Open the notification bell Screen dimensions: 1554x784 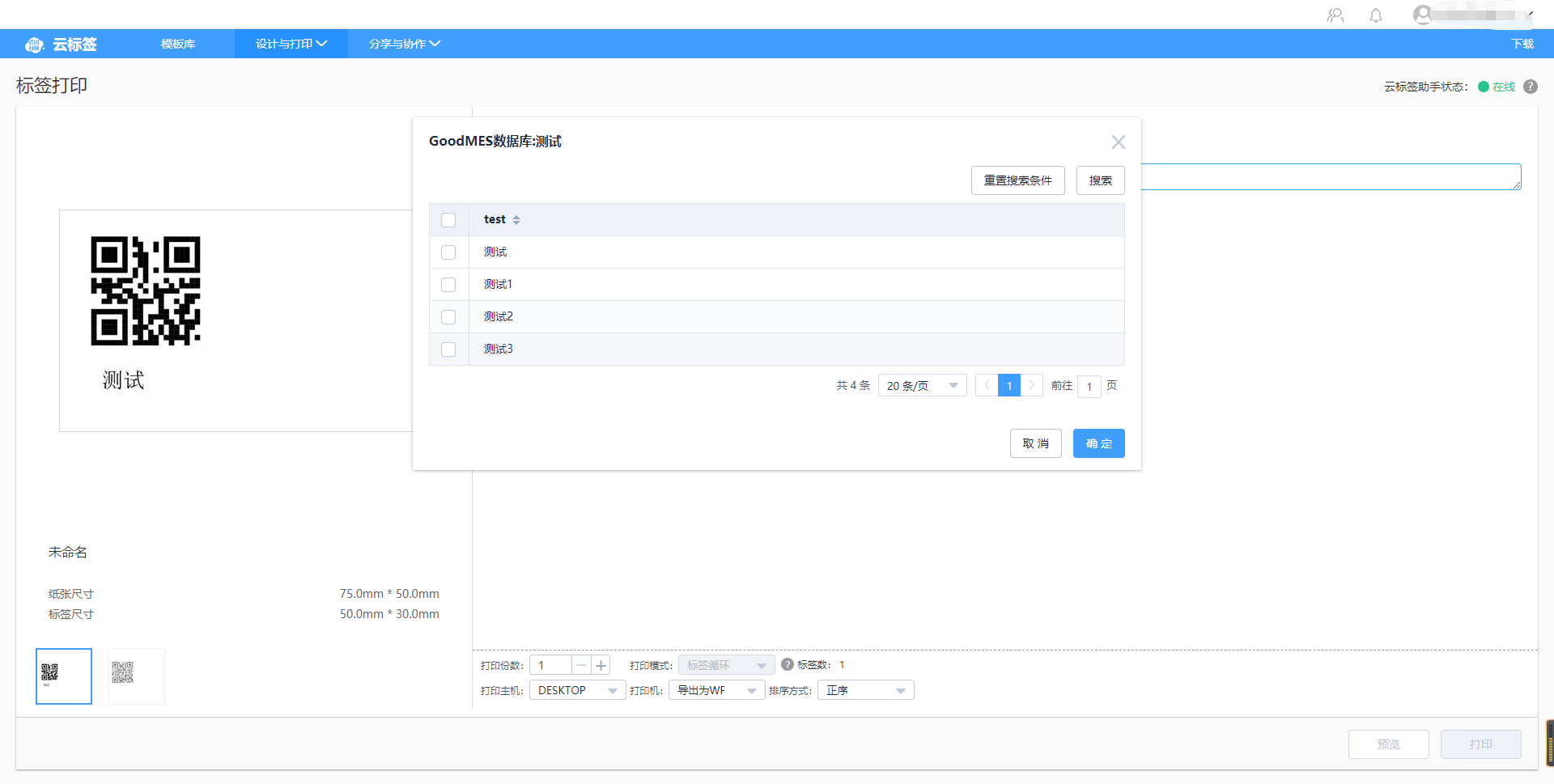pyautogui.click(x=1376, y=15)
